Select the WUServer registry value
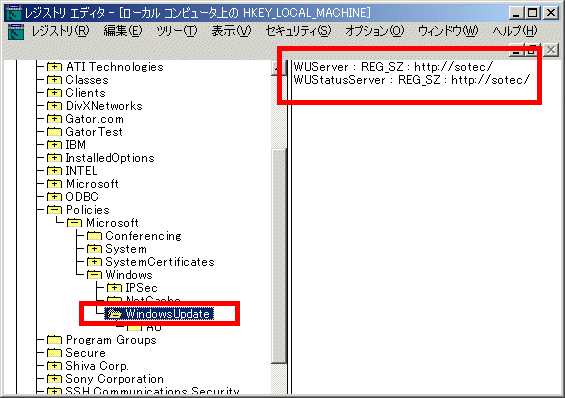This screenshot has height=398, width=565. tap(393, 67)
